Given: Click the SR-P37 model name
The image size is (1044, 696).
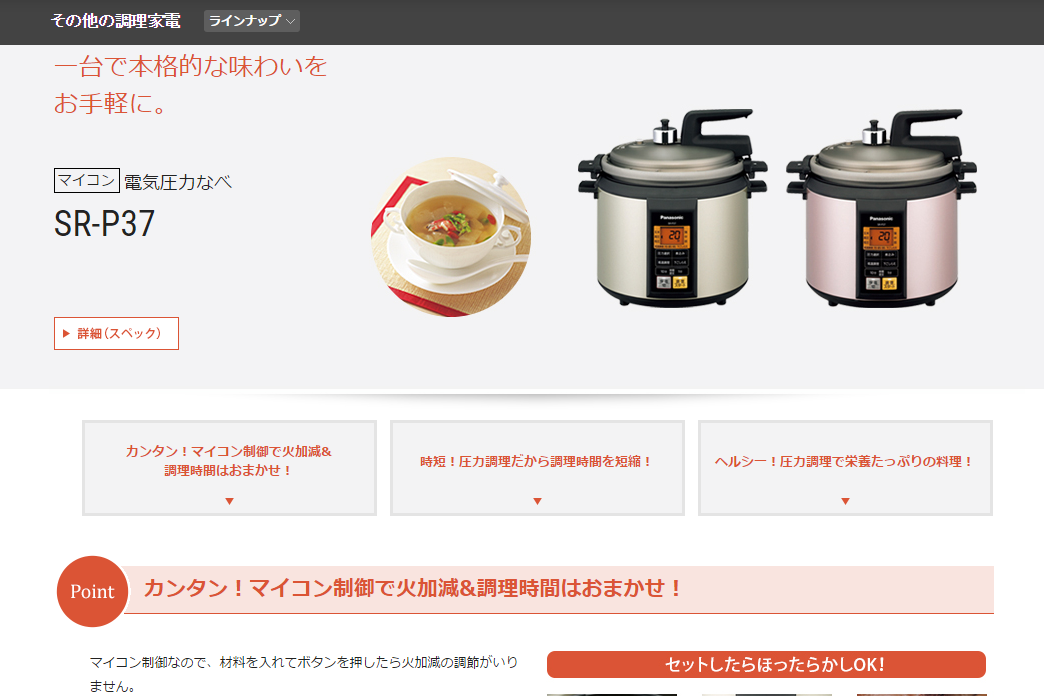Looking at the screenshot, I should tap(105, 224).
